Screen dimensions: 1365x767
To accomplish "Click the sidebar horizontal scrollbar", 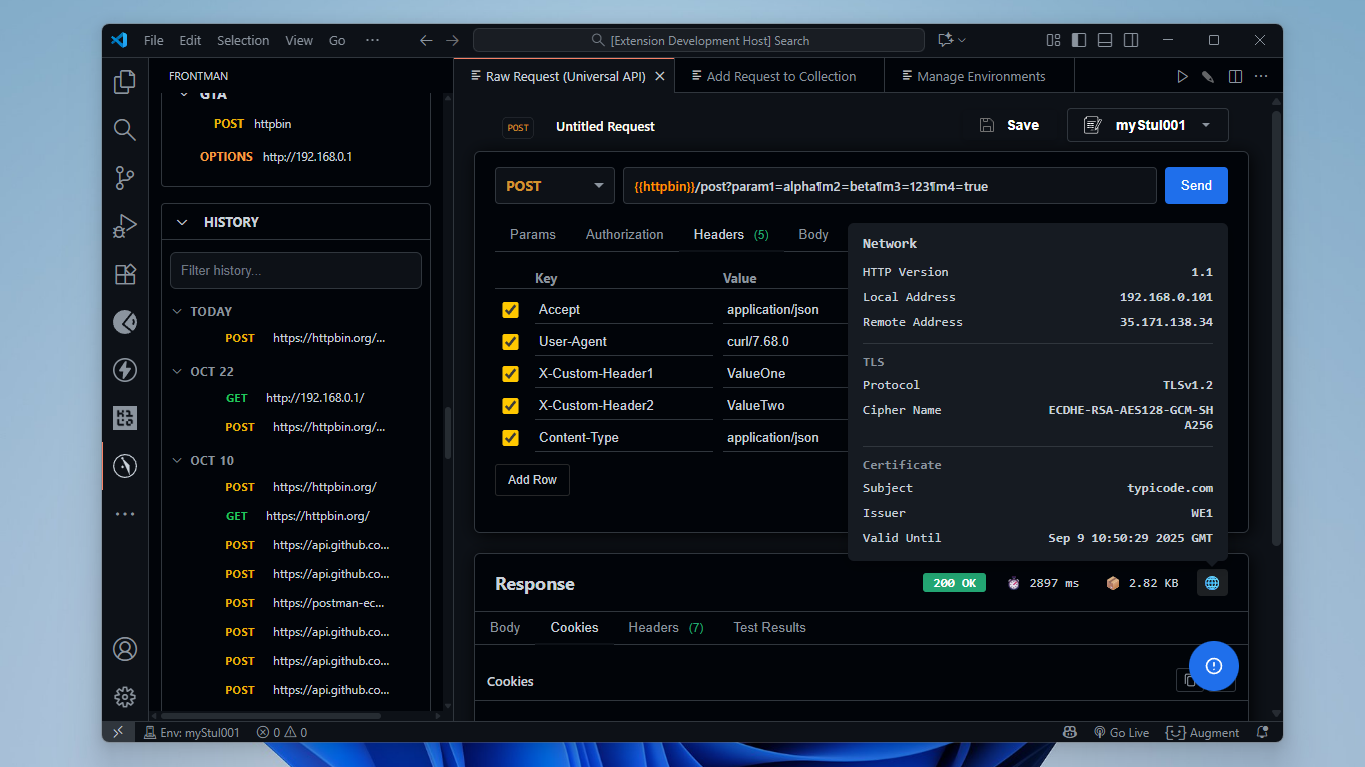I will pyautogui.click(x=272, y=715).
